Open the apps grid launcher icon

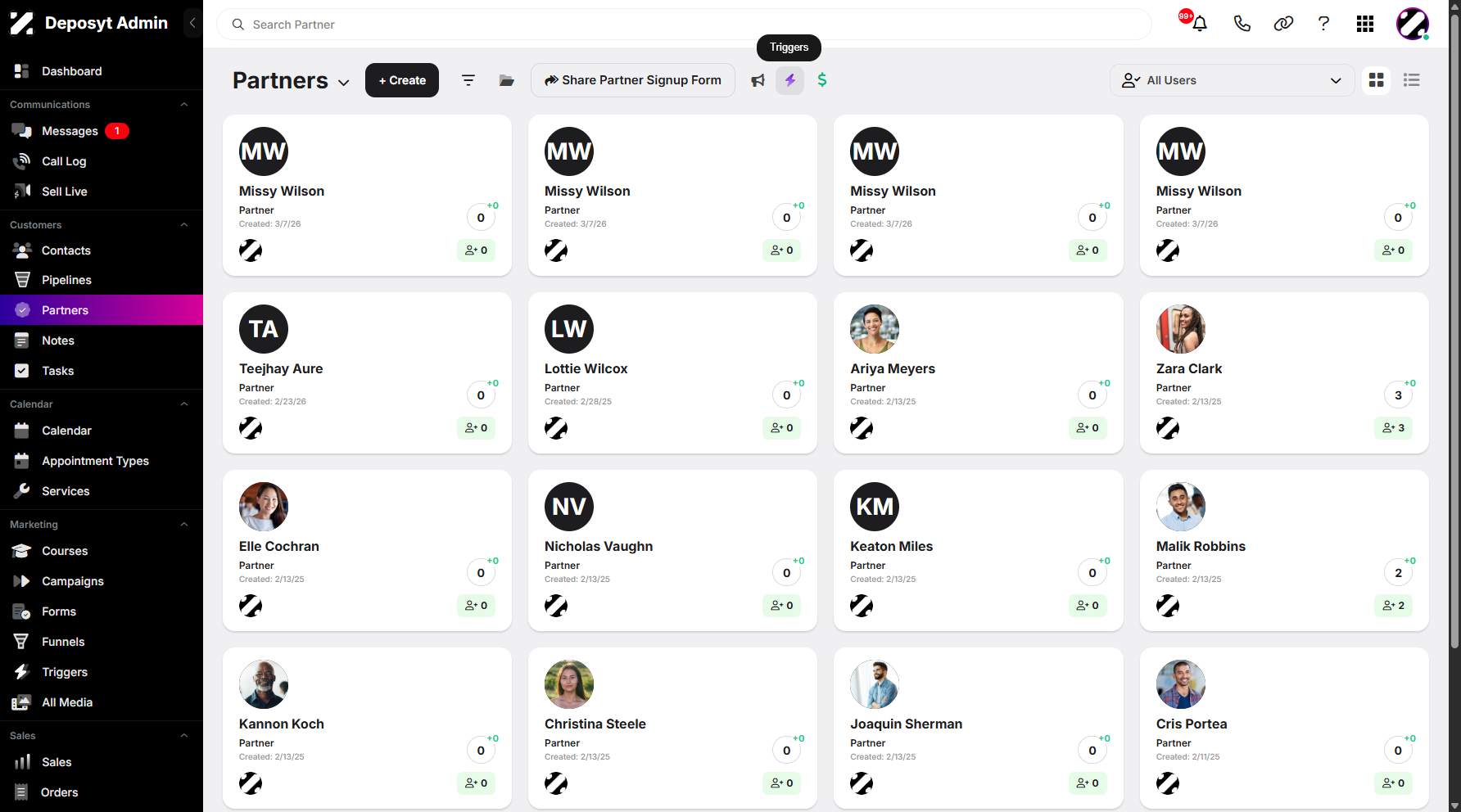[x=1365, y=24]
